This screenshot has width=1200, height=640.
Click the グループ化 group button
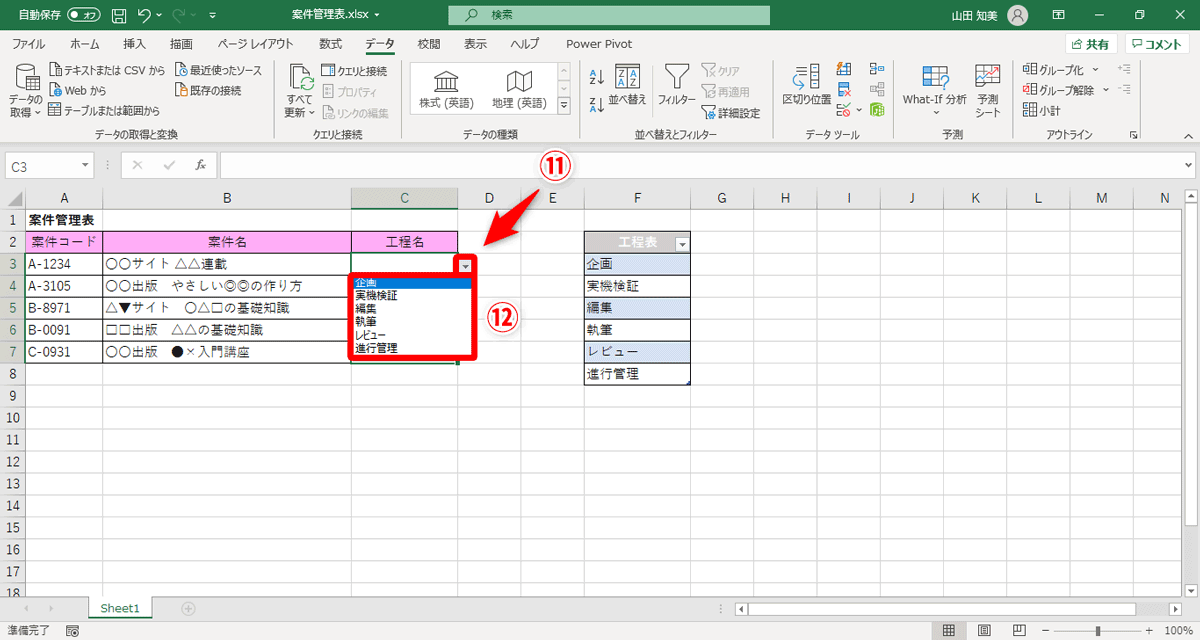[1053, 70]
